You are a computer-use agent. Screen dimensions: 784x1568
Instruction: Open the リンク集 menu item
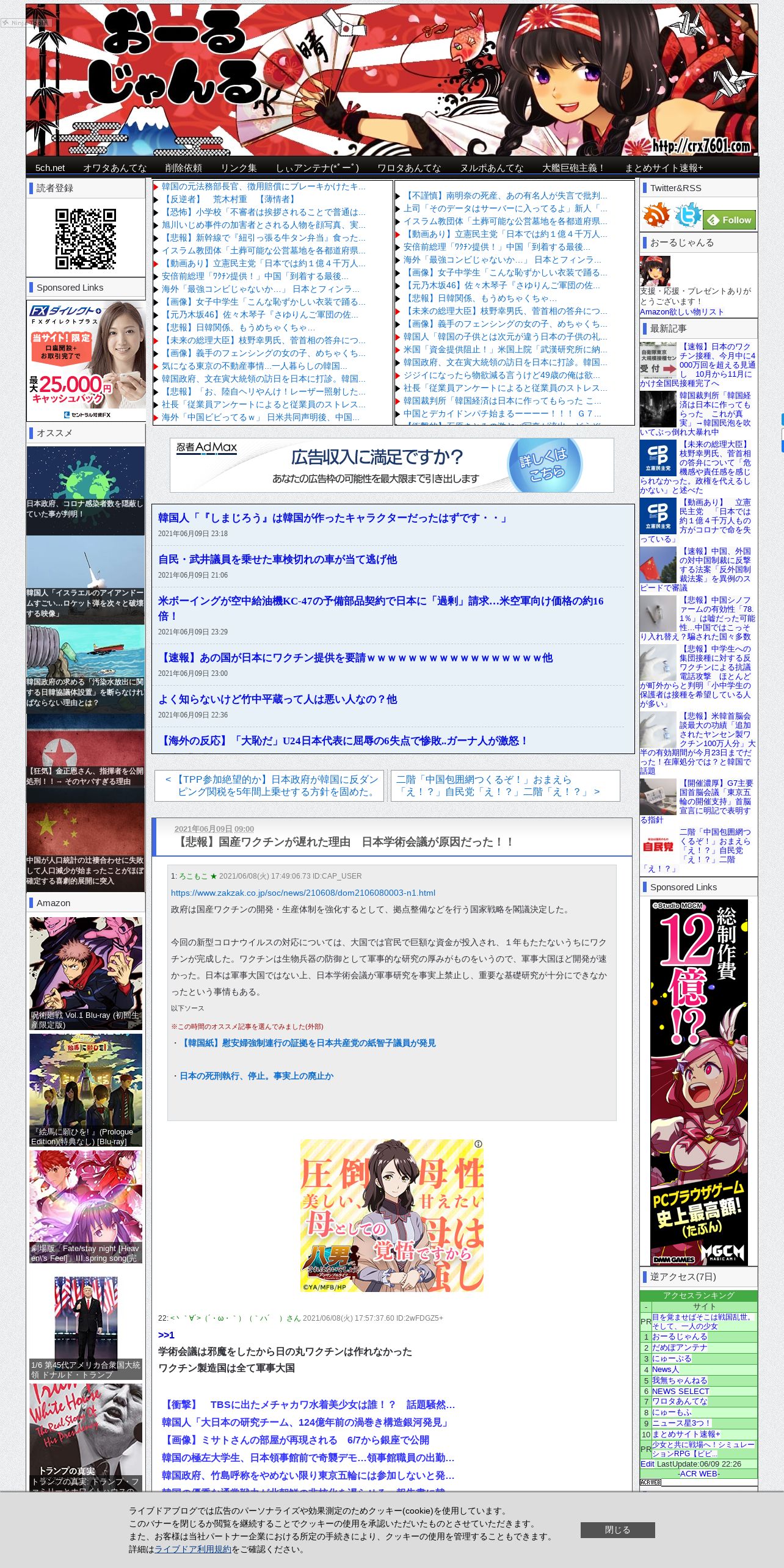click(x=239, y=168)
